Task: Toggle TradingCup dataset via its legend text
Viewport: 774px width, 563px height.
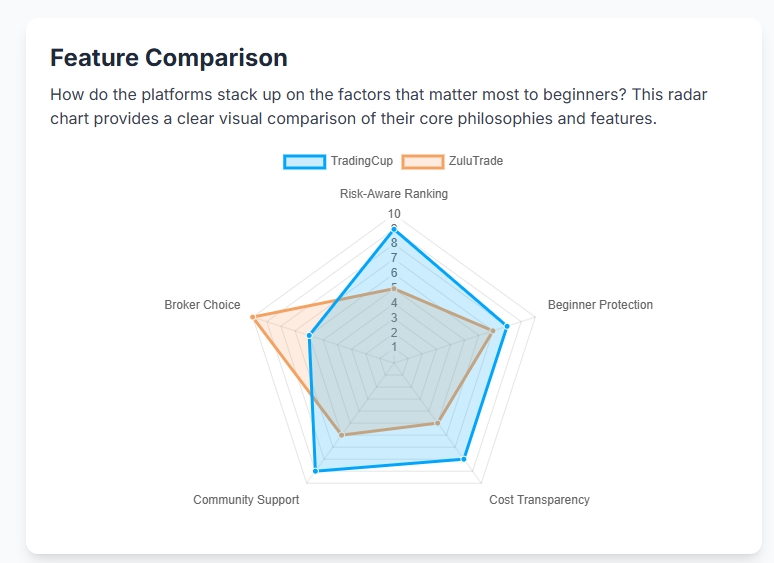Action: (x=361, y=162)
